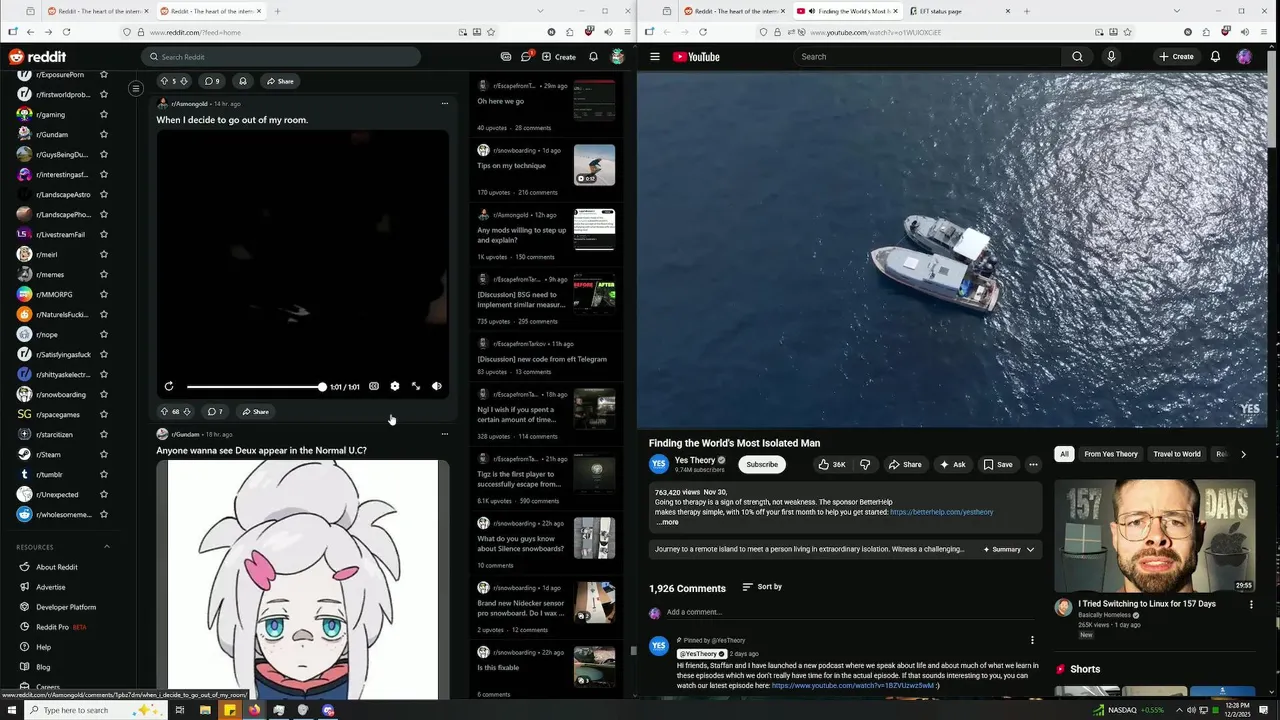Select 'Travel to World' filter chip
The height and width of the screenshot is (720, 1280).
tap(1177, 454)
